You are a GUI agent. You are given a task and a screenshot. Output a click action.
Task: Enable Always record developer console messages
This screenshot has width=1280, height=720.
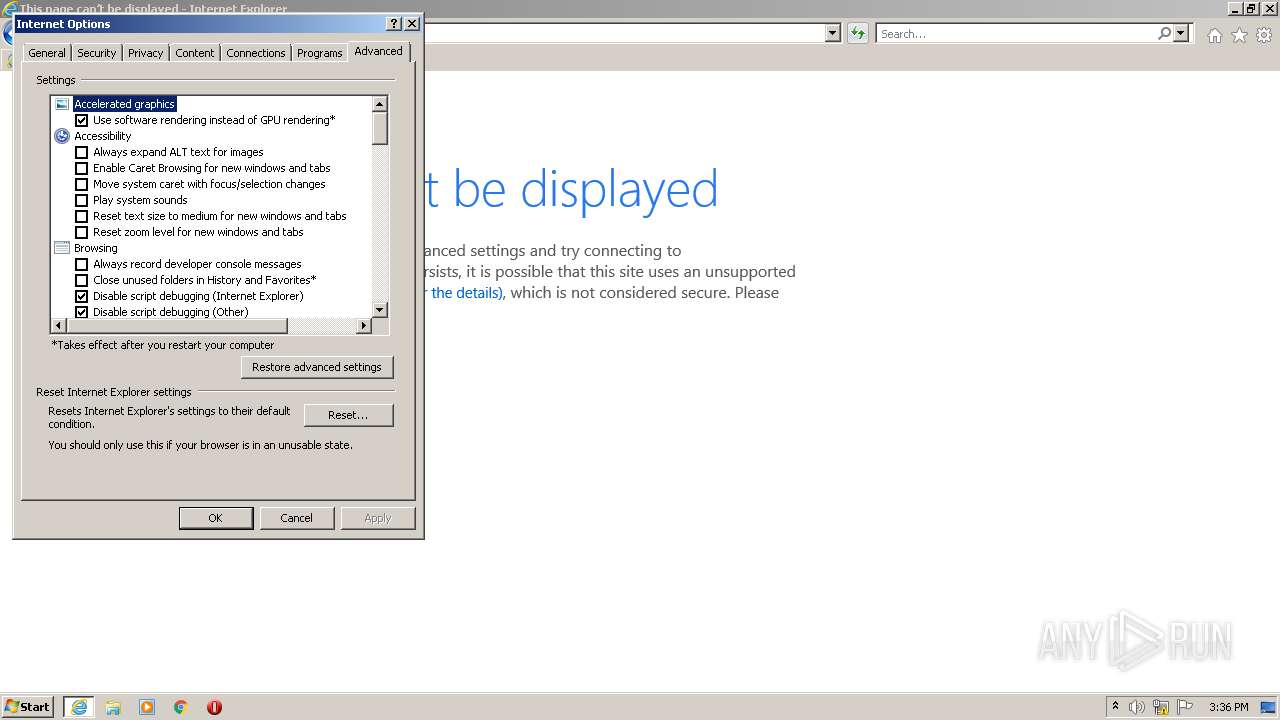pyautogui.click(x=82, y=264)
